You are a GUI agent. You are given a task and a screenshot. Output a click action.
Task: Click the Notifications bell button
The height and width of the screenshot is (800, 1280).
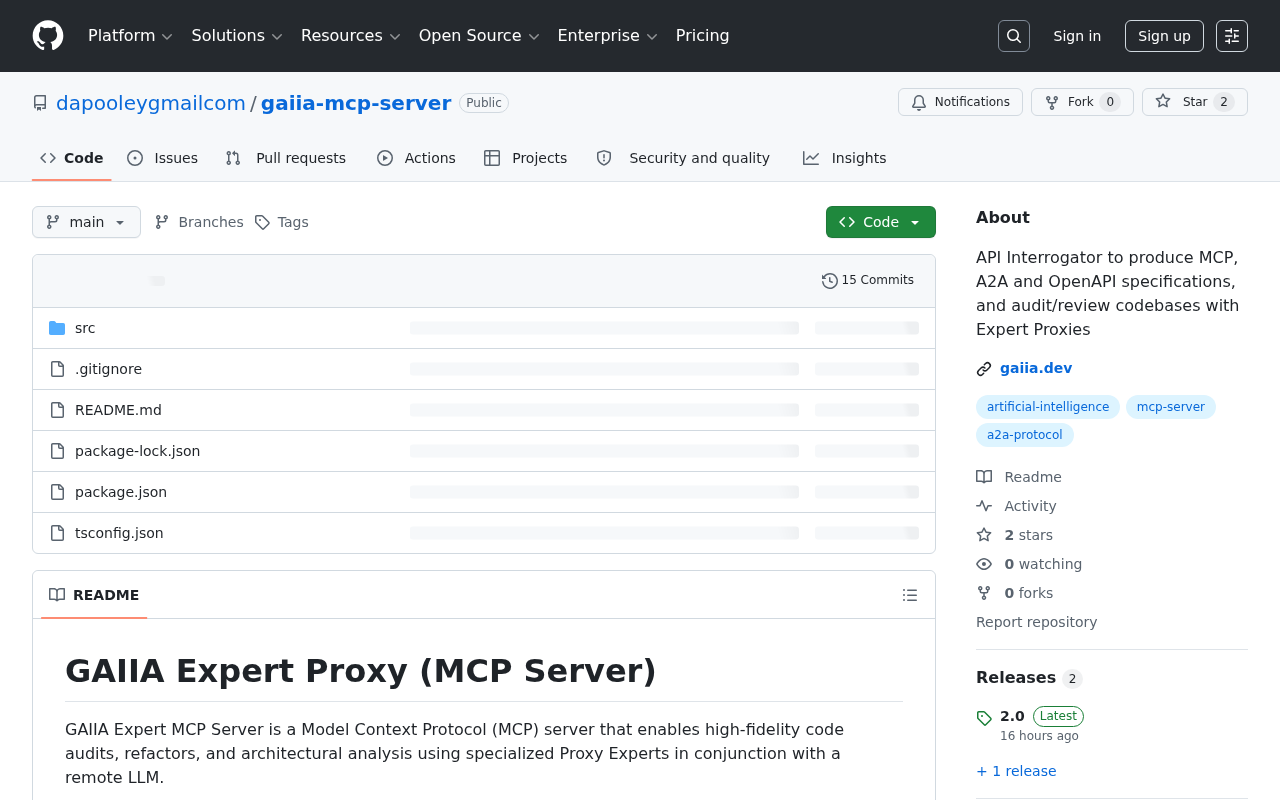(x=960, y=102)
